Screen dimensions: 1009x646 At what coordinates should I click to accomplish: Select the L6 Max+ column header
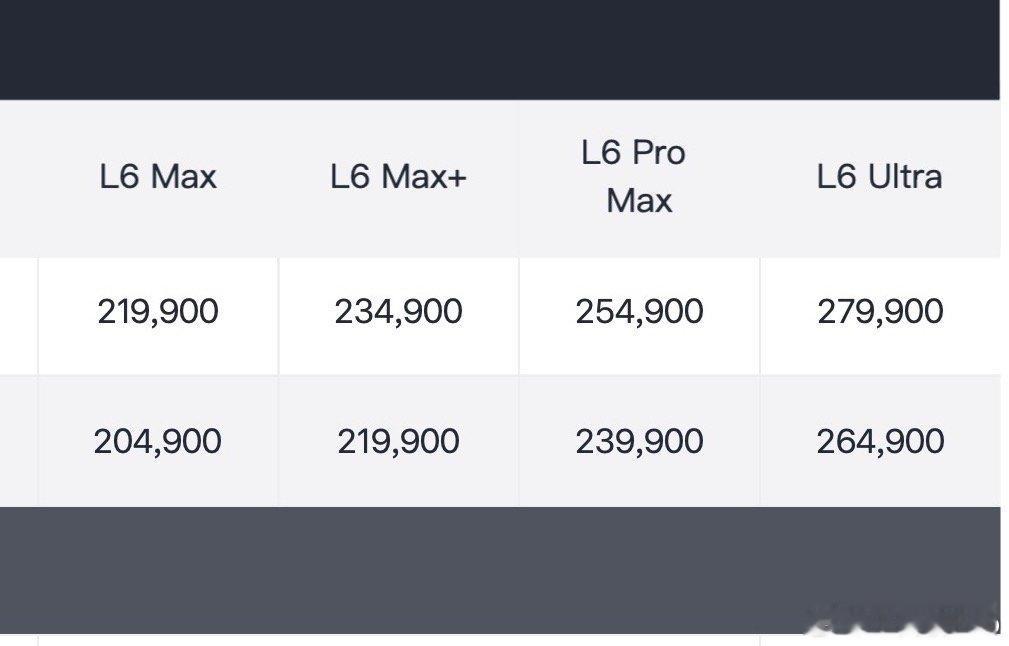(398, 176)
